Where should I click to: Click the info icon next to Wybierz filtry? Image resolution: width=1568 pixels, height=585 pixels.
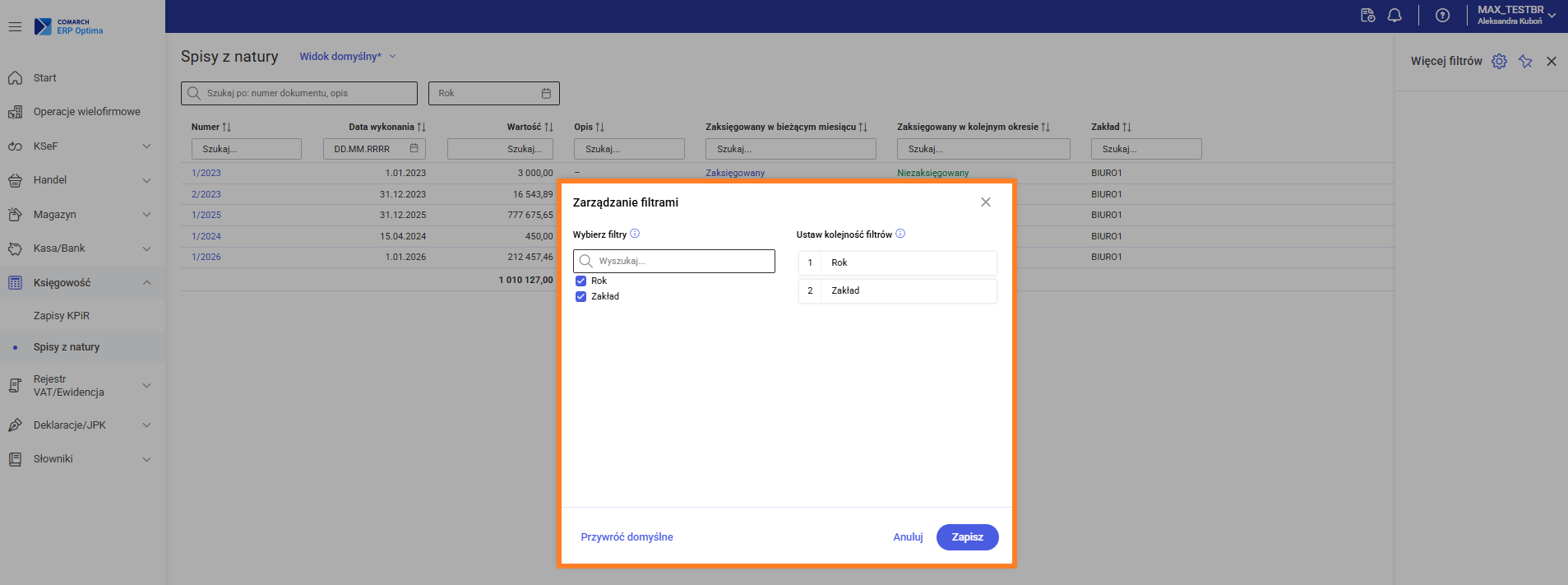635,234
